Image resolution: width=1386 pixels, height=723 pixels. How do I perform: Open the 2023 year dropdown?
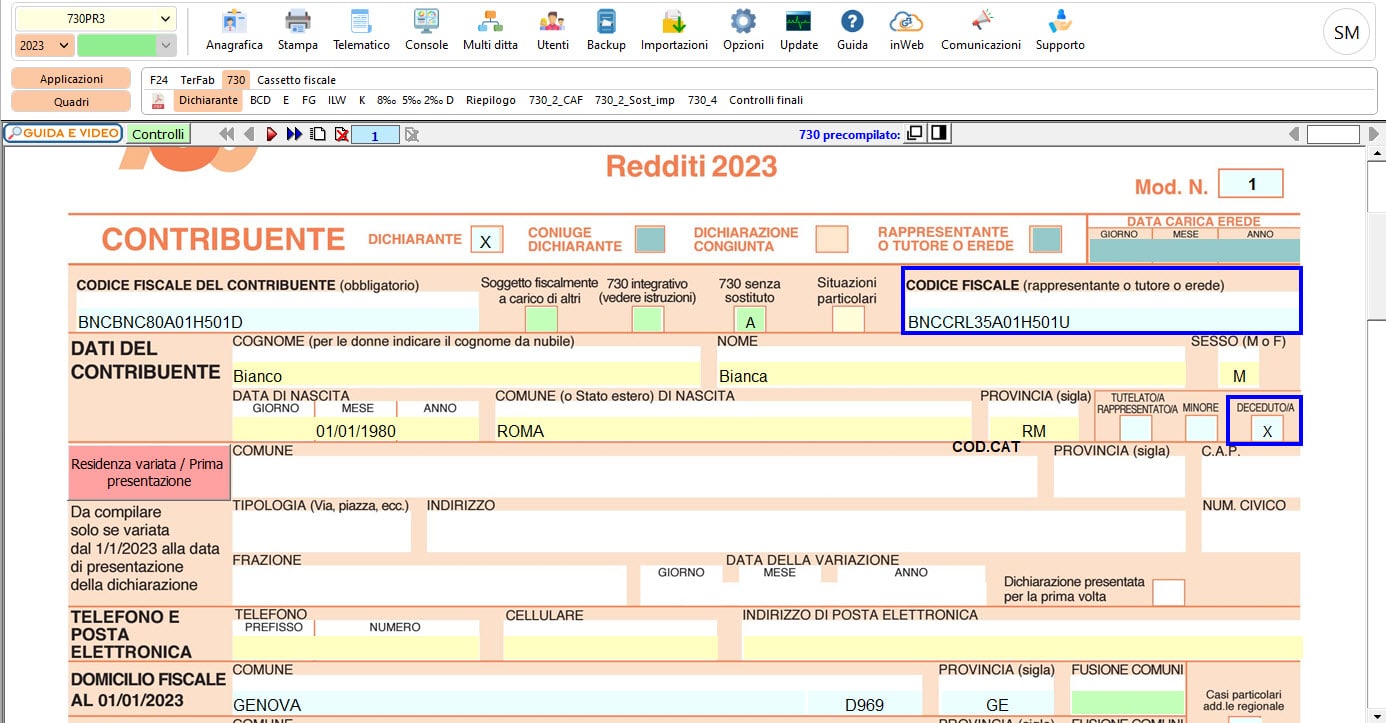[x=44, y=45]
